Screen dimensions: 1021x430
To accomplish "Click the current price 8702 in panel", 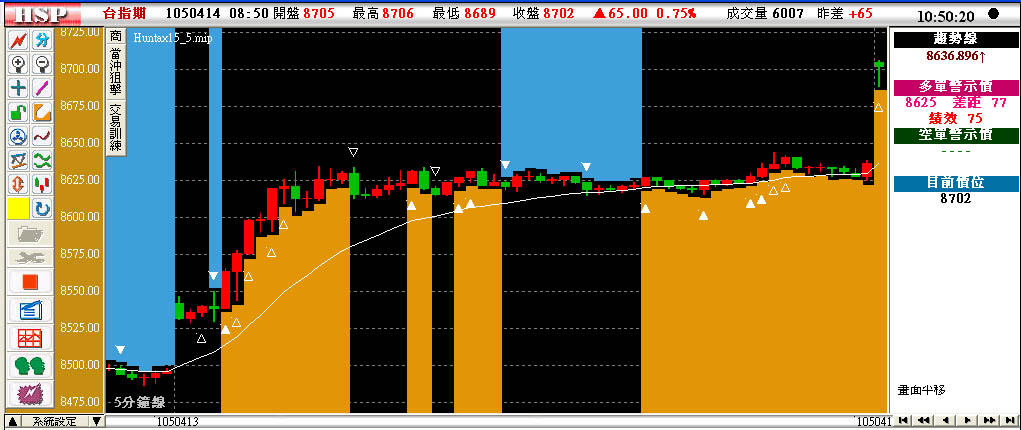I will [x=955, y=198].
